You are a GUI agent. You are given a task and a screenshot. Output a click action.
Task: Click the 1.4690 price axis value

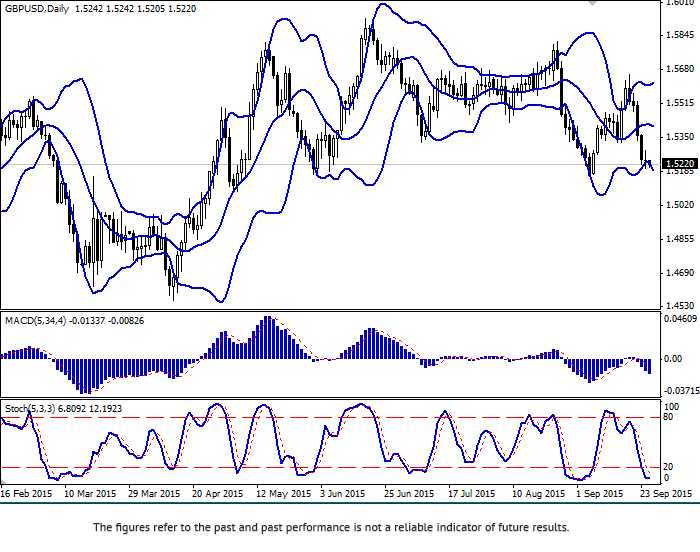[x=680, y=272]
